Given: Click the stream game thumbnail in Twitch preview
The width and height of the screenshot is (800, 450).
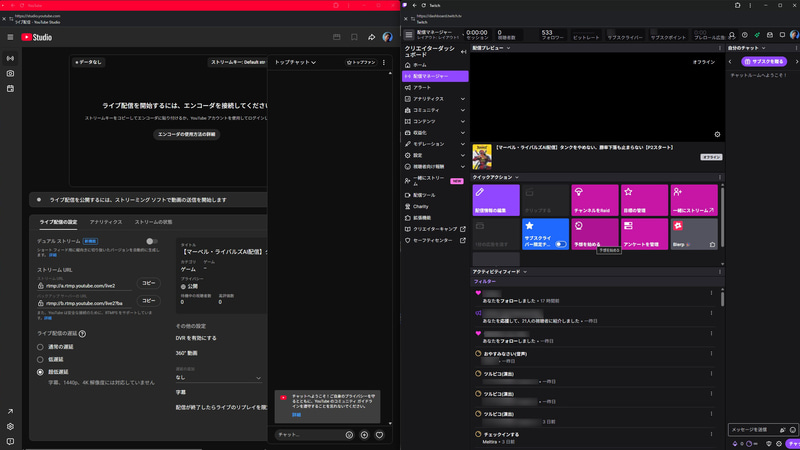Looking at the screenshot, I should 482,157.
